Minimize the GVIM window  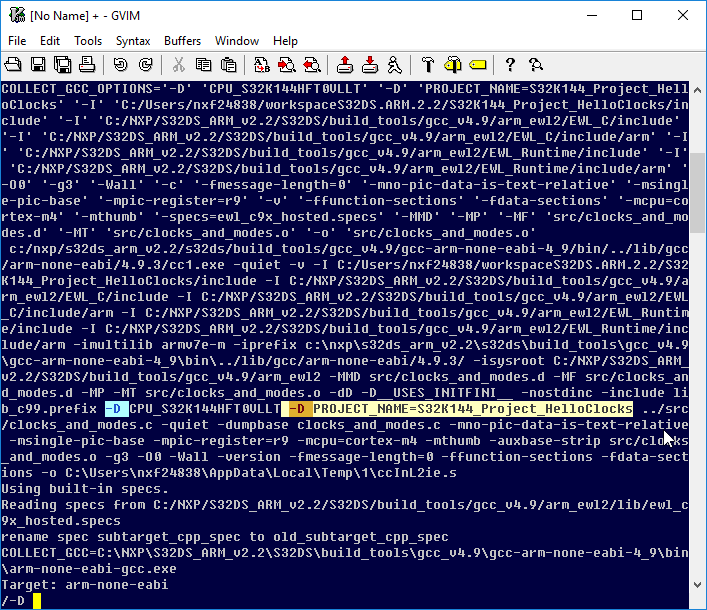592,15
